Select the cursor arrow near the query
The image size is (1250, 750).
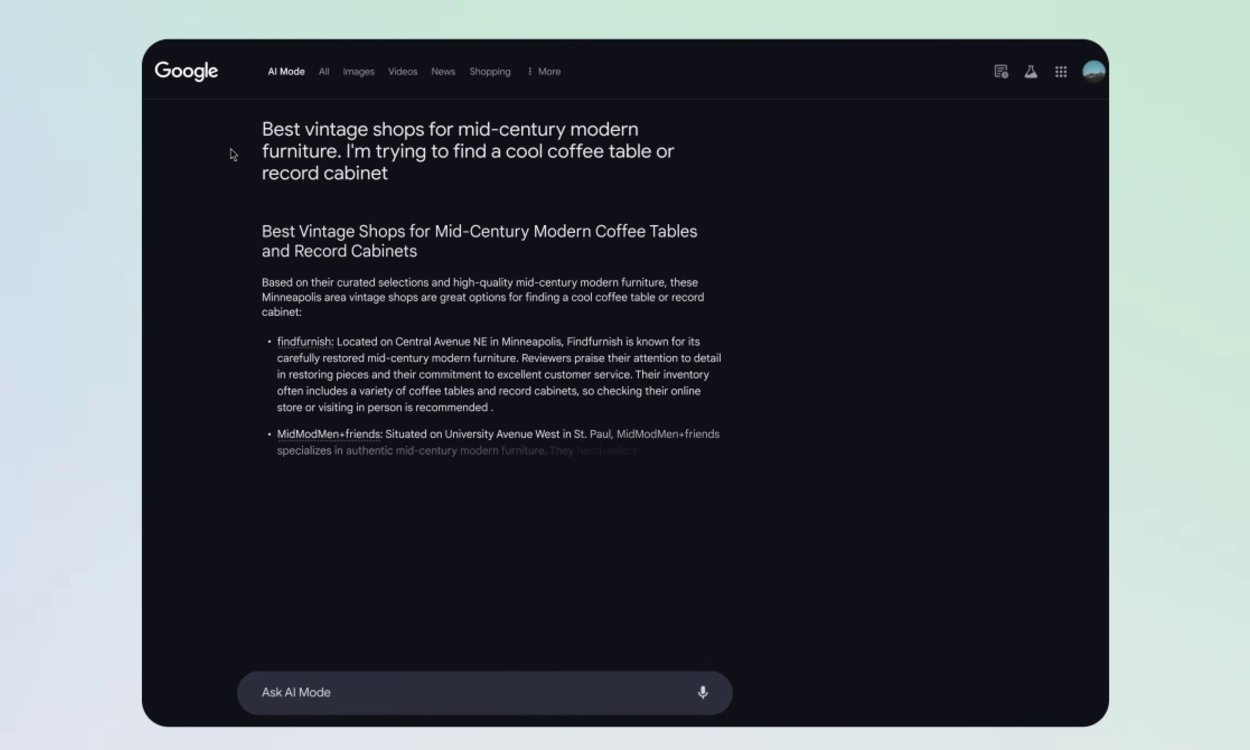tap(233, 155)
